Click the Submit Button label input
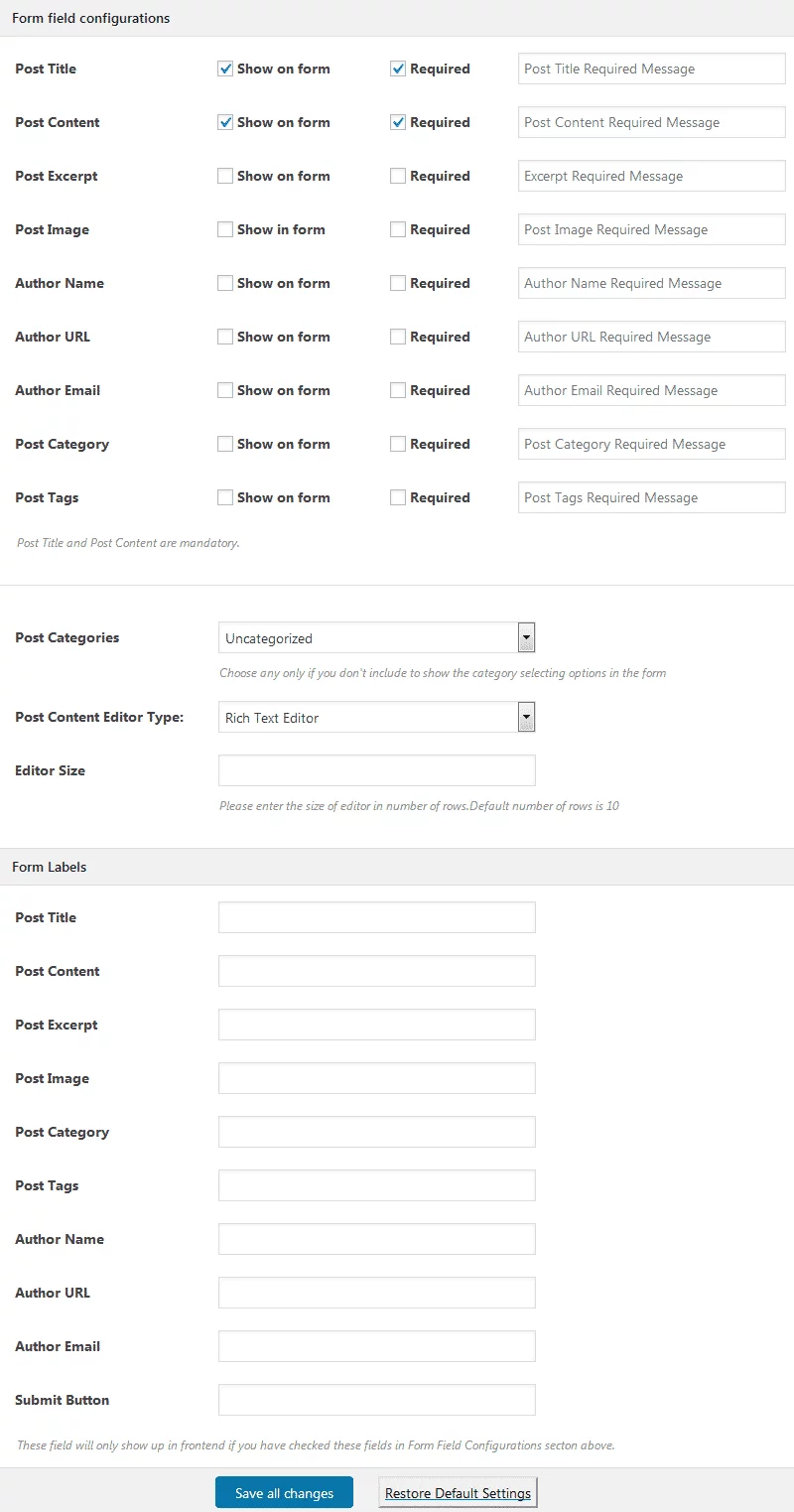The height and width of the screenshot is (1512, 794). tap(377, 1399)
